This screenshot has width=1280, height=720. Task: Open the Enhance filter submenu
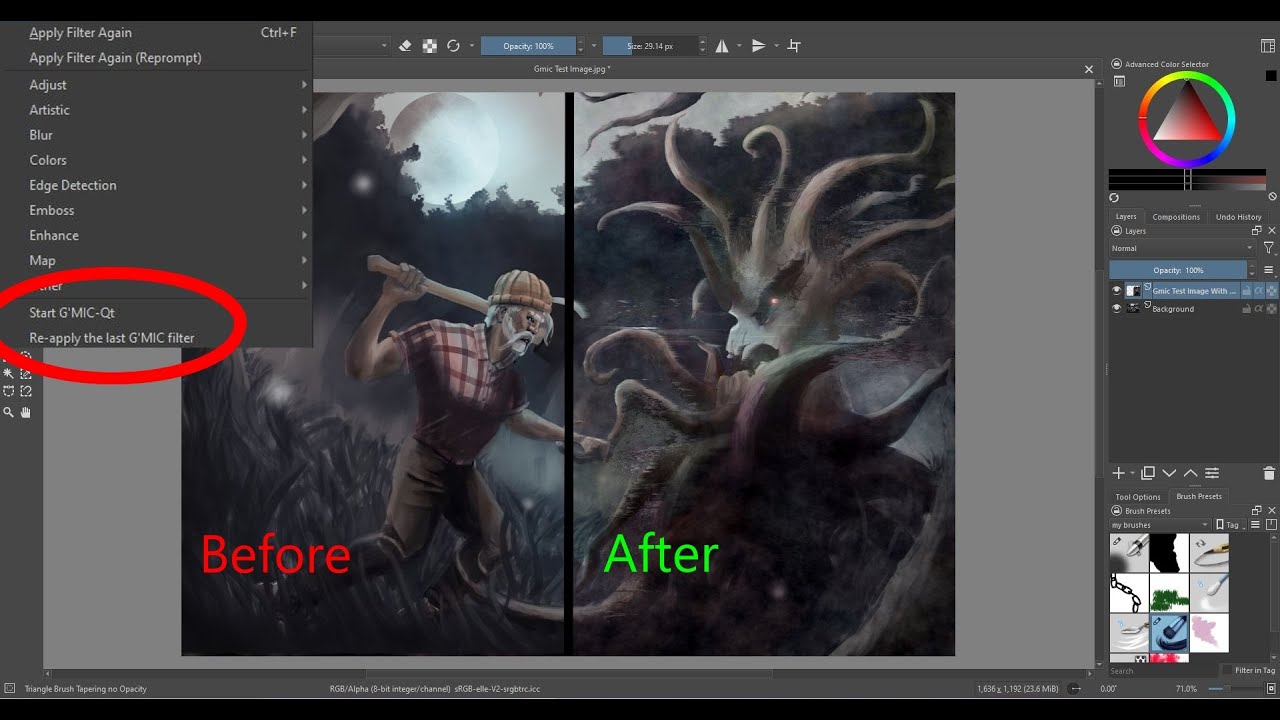click(158, 235)
